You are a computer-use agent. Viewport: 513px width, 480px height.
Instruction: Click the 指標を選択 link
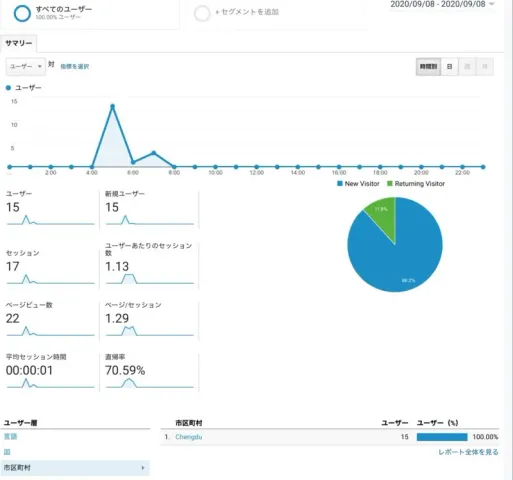(x=75, y=66)
